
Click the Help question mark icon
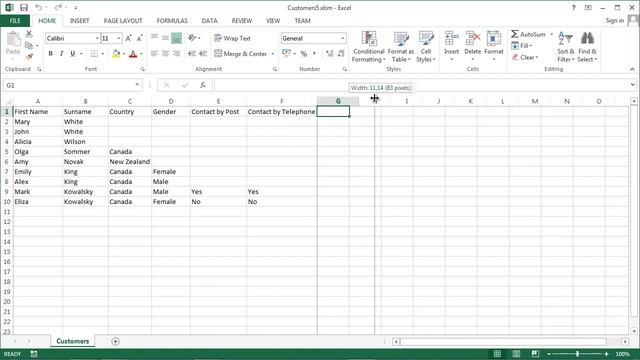573,8
